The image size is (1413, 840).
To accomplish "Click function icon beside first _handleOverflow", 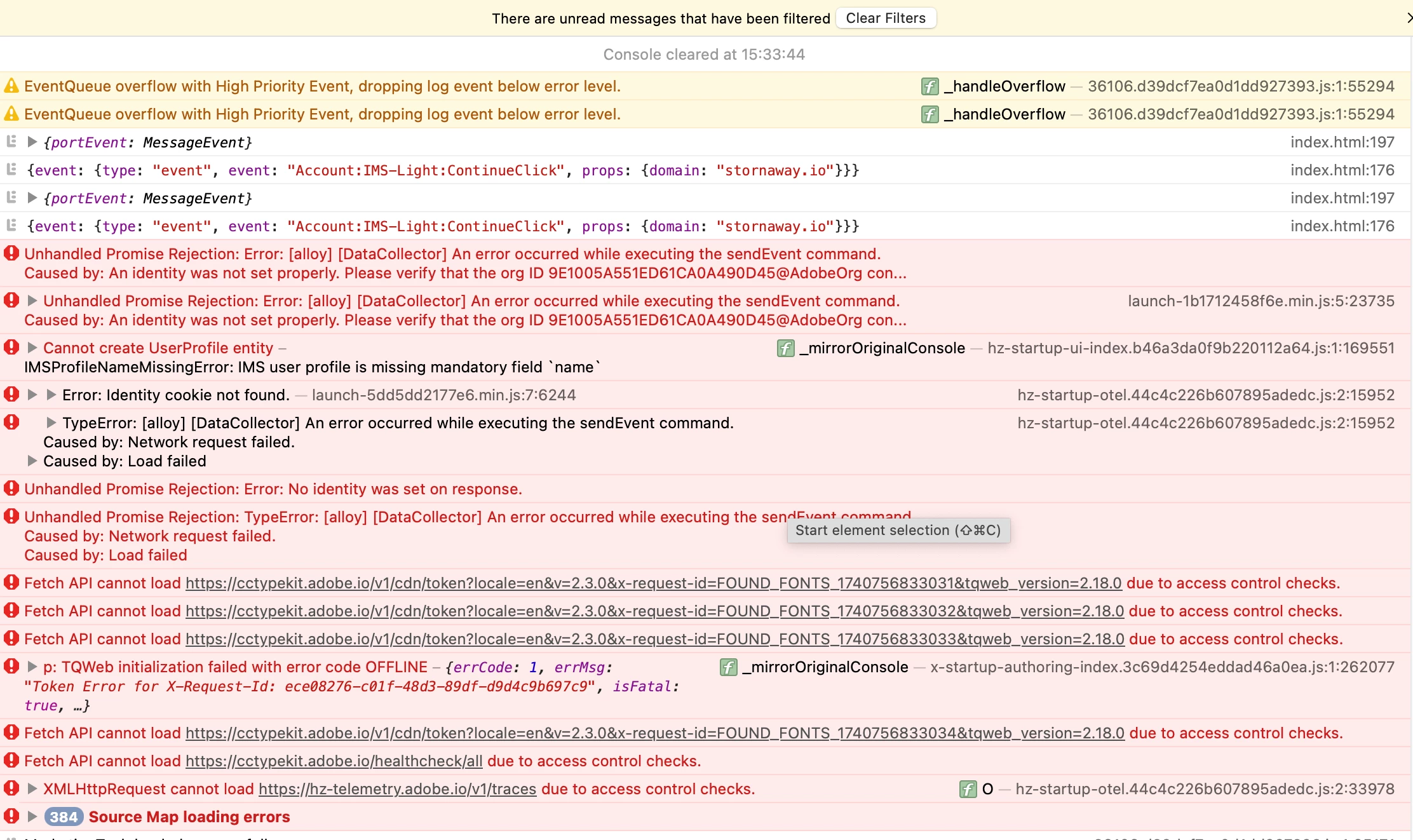I will (x=930, y=86).
